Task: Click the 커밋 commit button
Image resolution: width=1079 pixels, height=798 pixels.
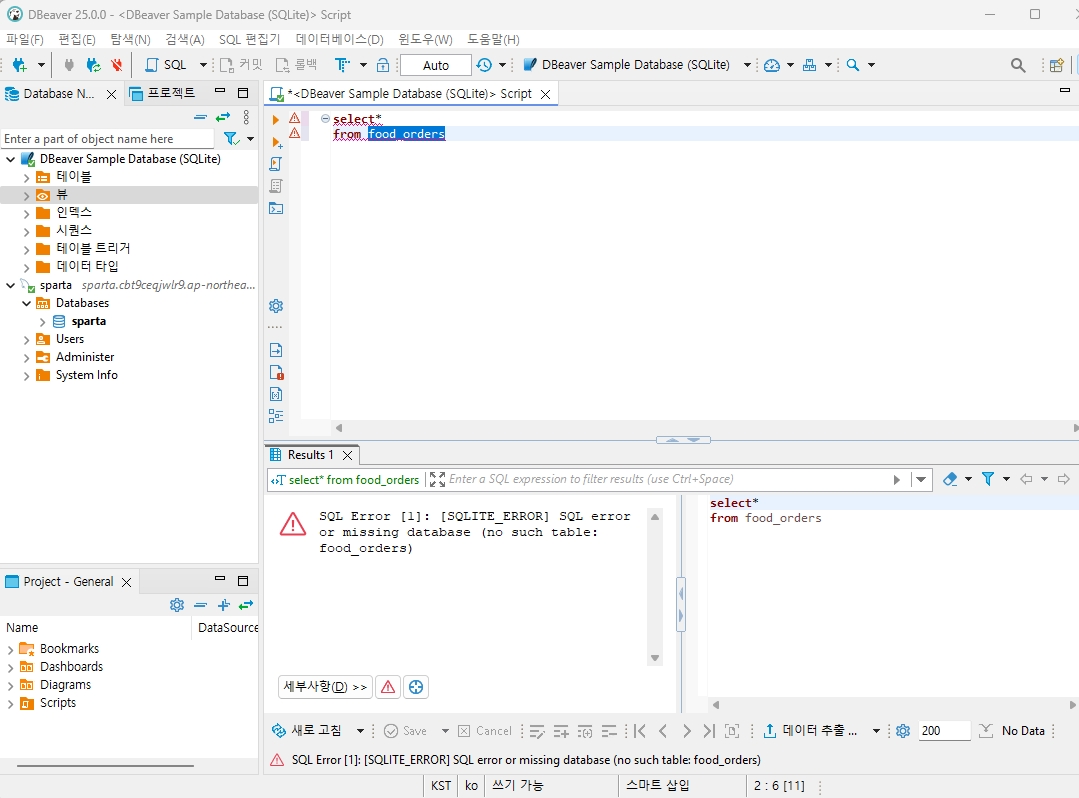Action: (241, 65)
